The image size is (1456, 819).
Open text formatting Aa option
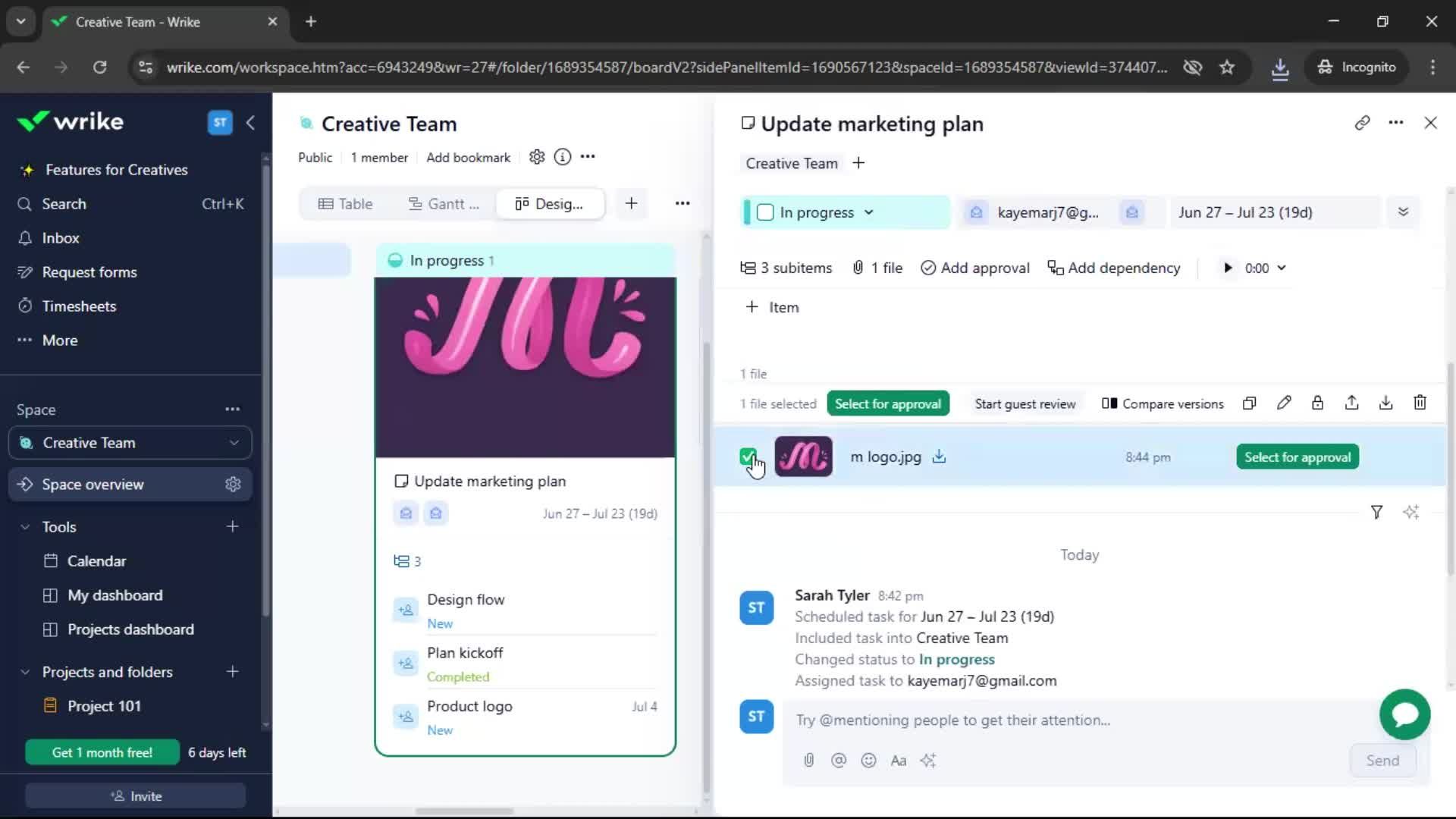[899, 761]
